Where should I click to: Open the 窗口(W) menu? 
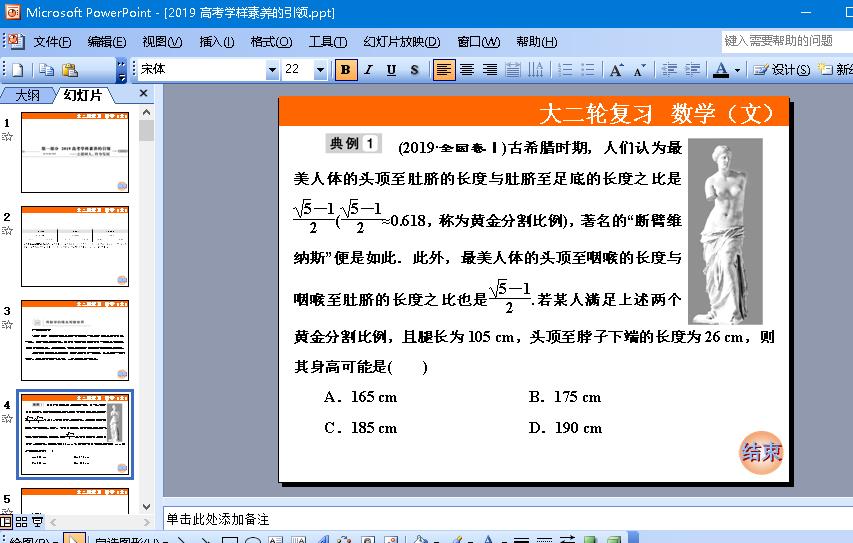pyautogui.click(x=478, y=42)
